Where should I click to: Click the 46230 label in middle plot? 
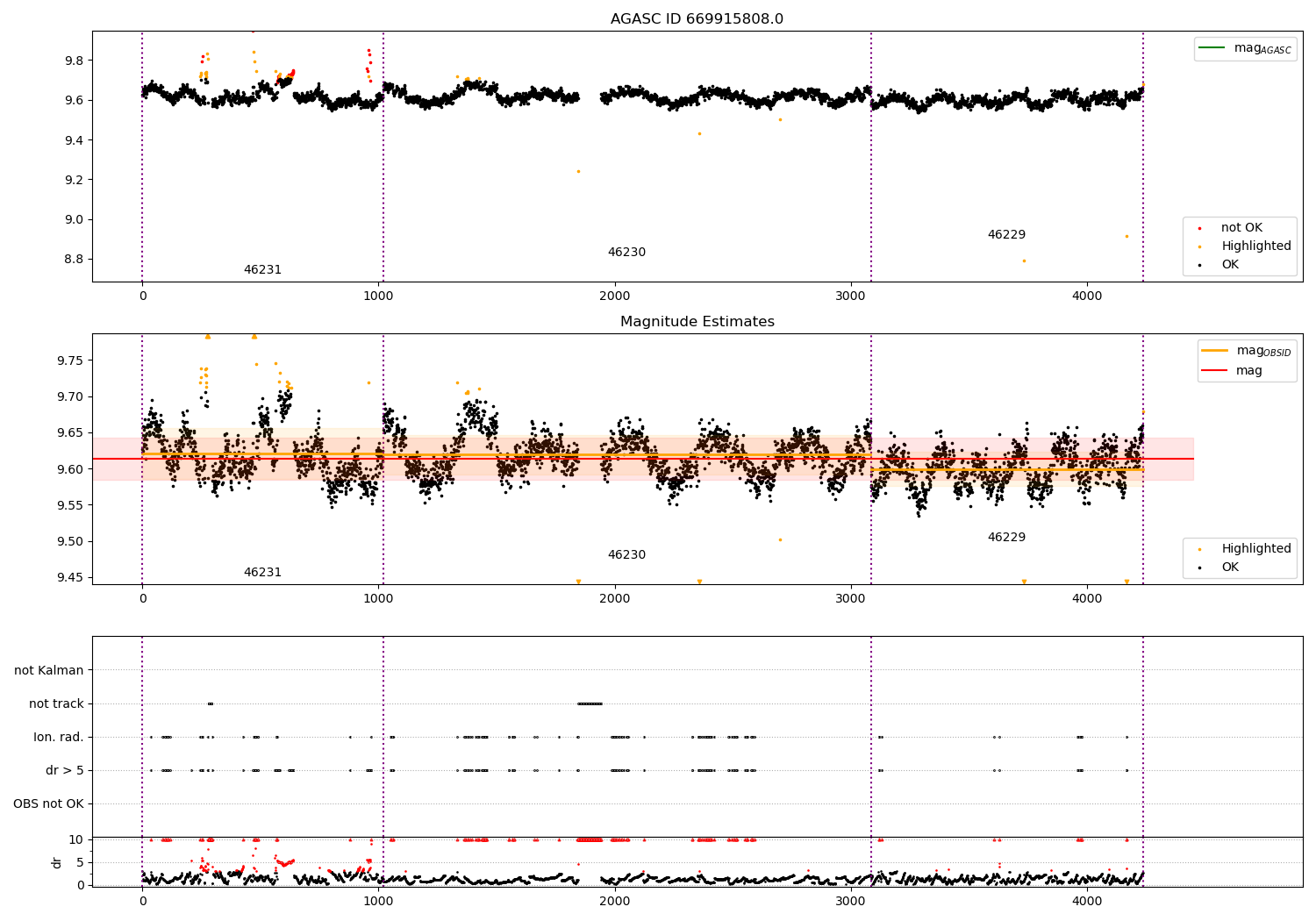626,555
